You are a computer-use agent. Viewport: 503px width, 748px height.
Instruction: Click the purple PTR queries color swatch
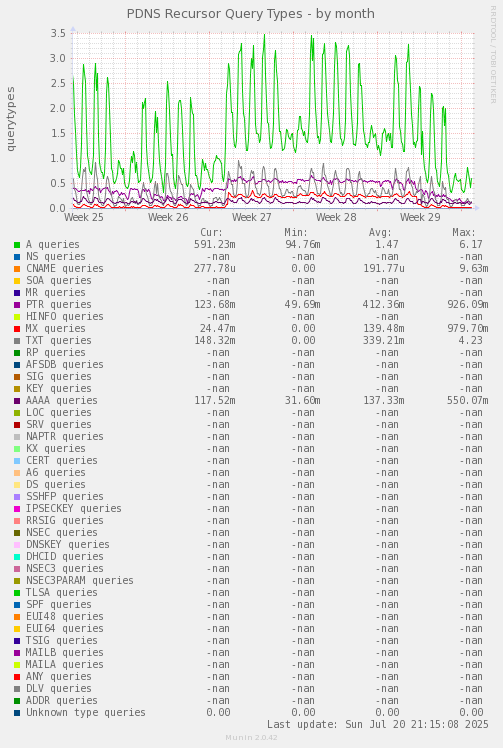[17, 305]
